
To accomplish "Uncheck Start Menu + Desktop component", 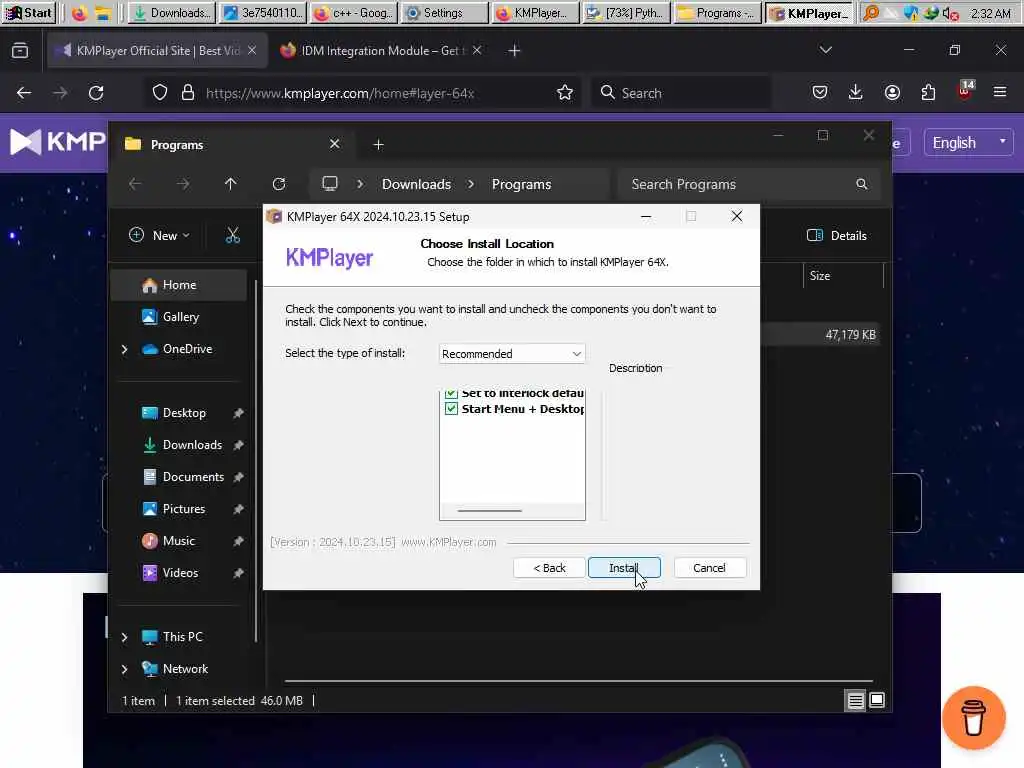I will [451, 409].
